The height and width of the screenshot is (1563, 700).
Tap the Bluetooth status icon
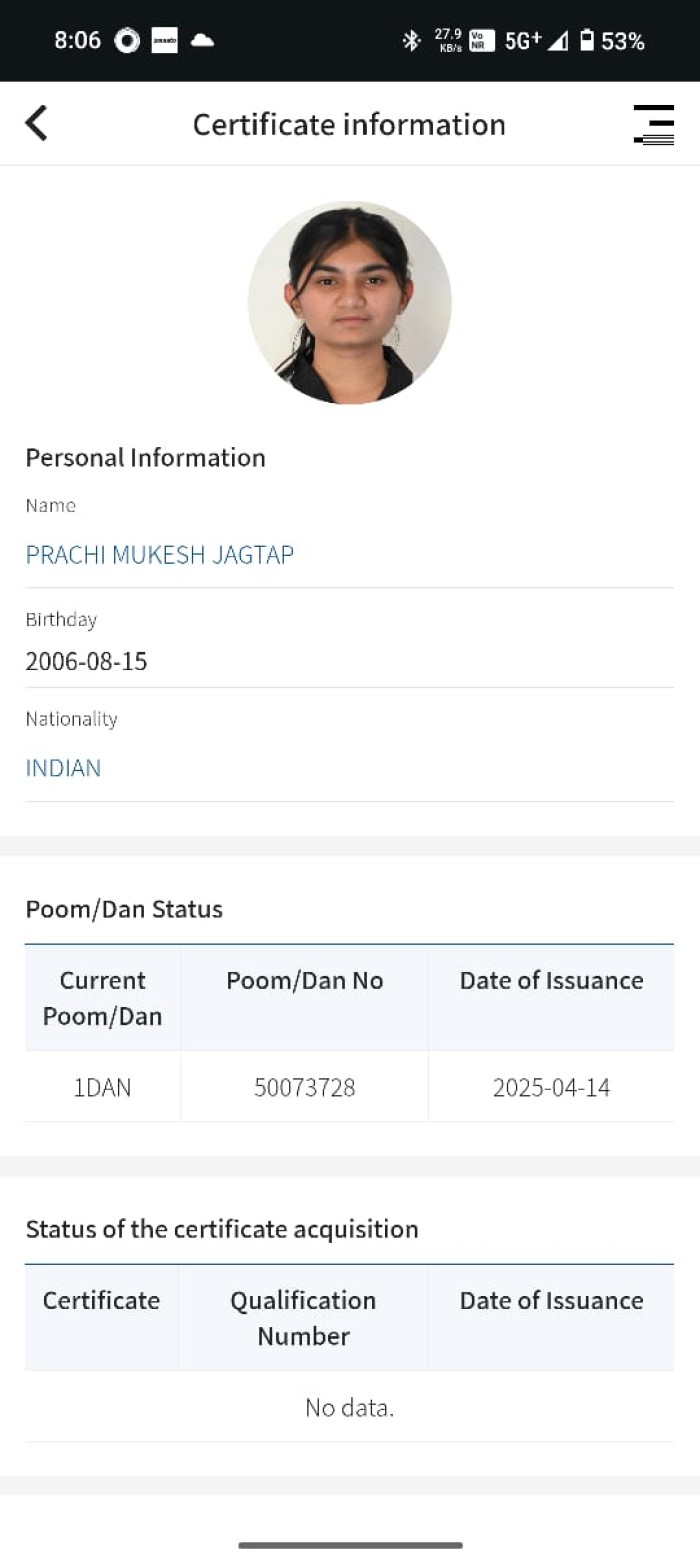[410, 41]
